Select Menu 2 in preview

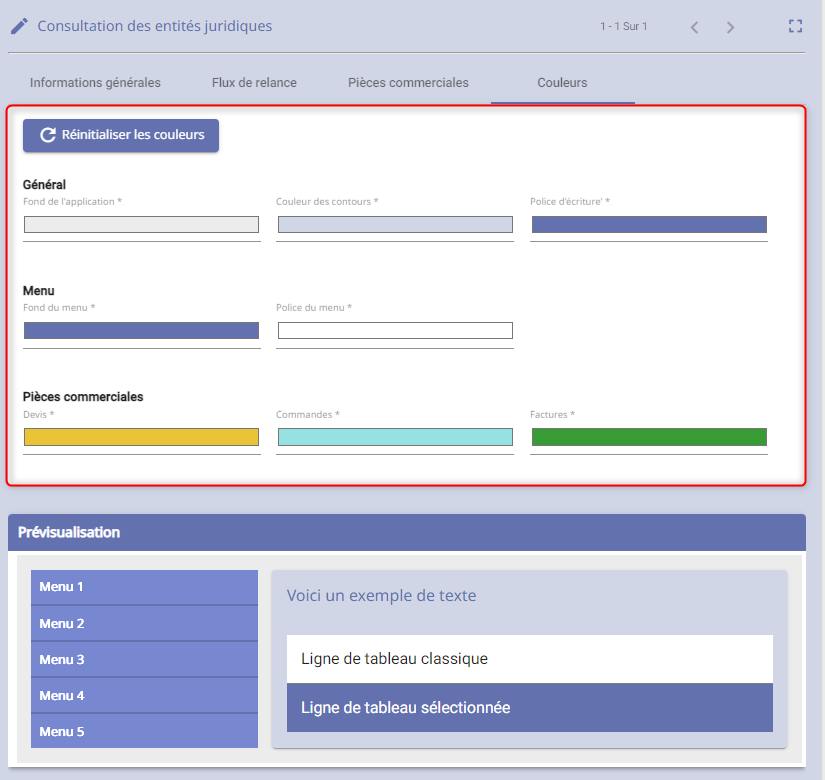click(144, 624)
